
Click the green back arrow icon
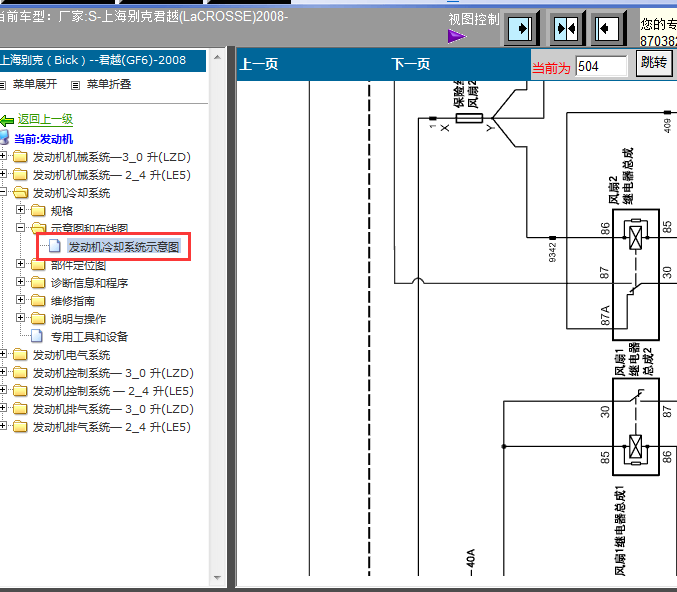point(7,120)
